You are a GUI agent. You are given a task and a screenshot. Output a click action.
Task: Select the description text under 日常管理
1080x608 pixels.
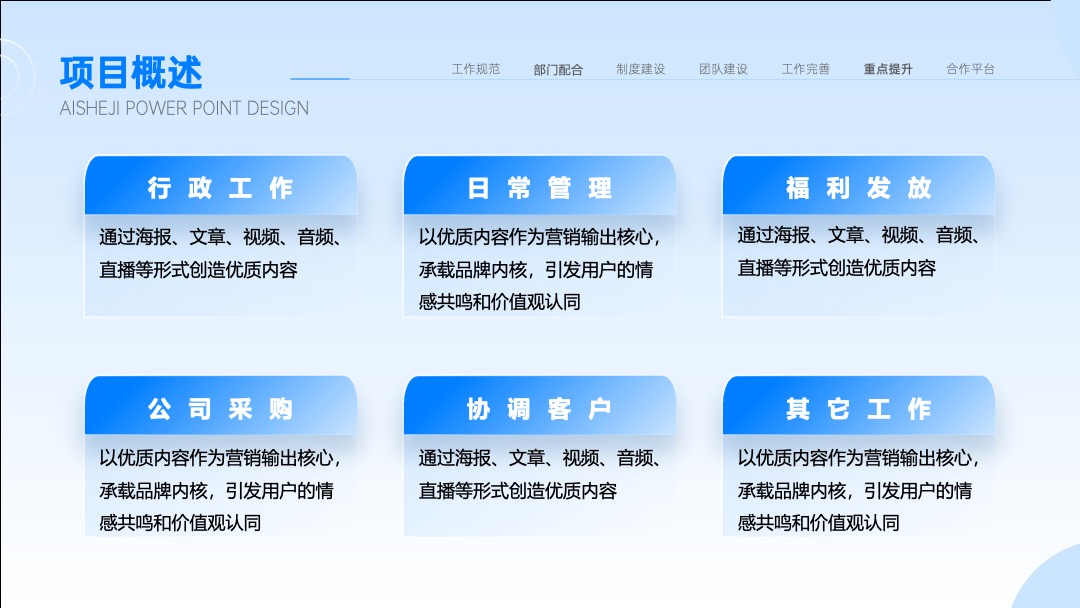[x=540, y=269]
